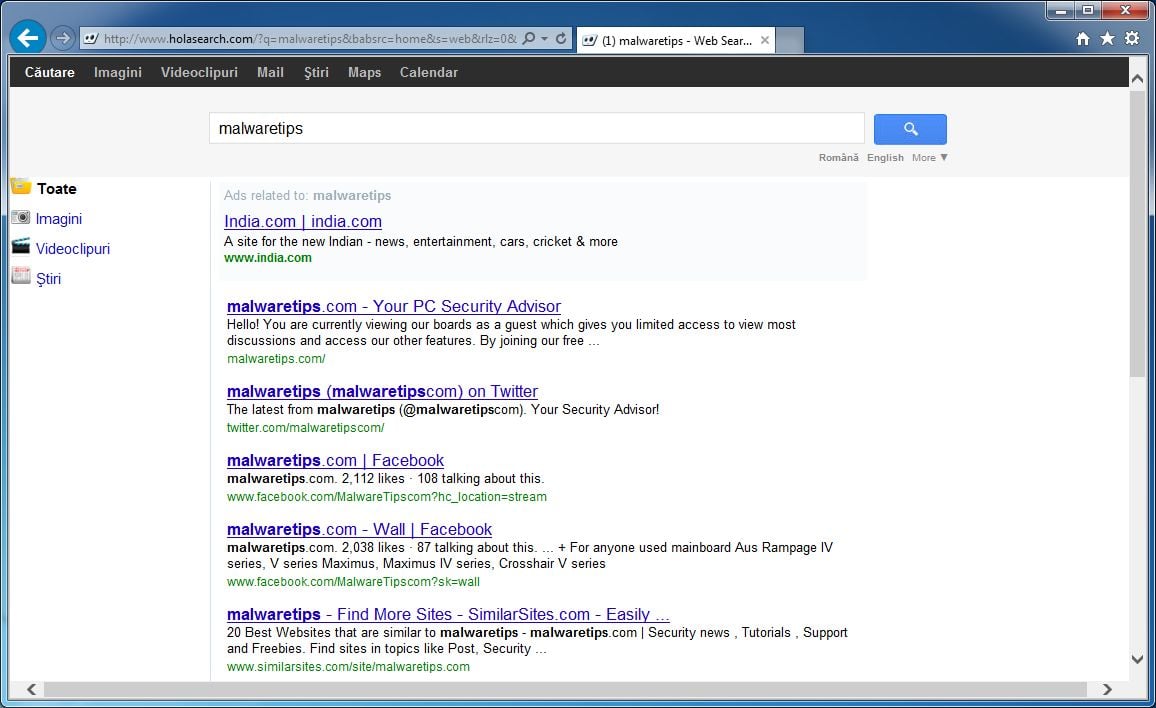Click 'Ads related to: malwaretips' text

click(307, 195)
